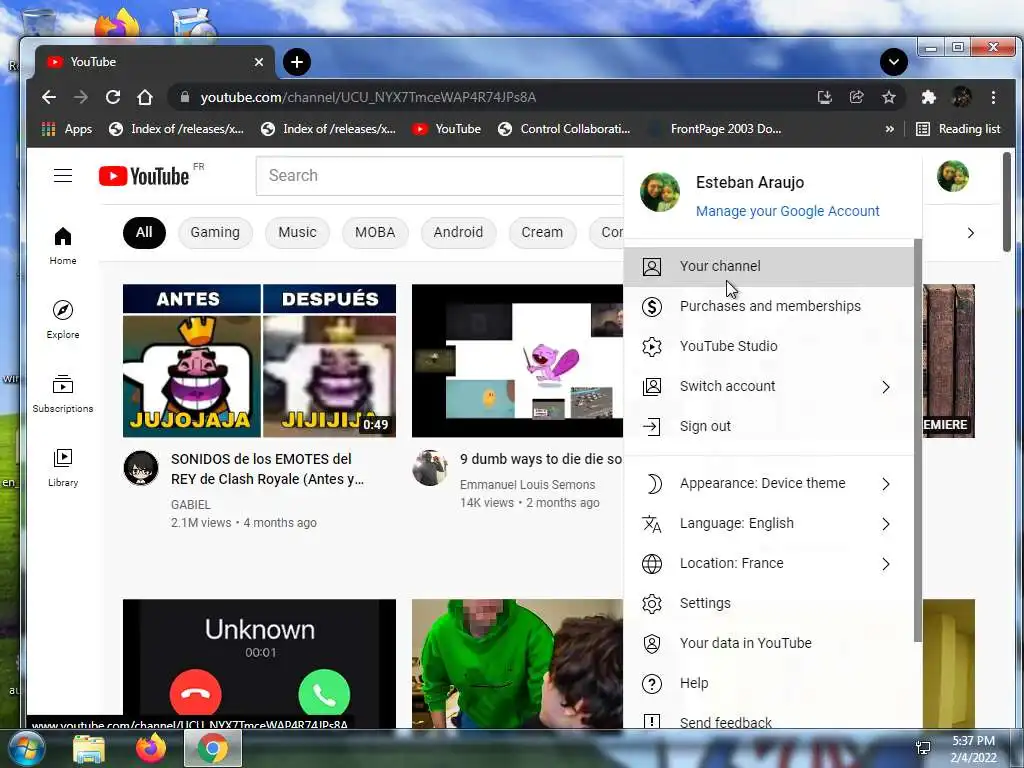Open the 9 dumb ways to die thumbnail
This screenshot has width=1024, height=768.
[x=517, y=360]
